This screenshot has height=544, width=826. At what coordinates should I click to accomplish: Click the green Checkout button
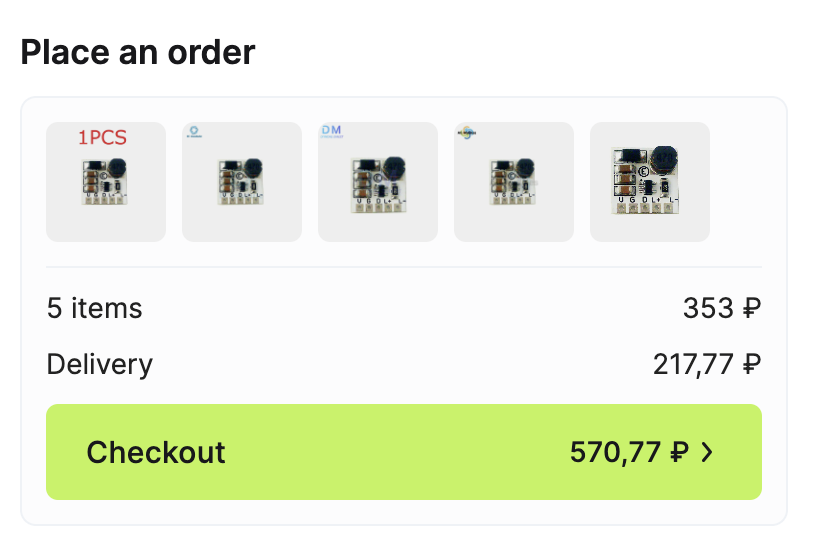pyautogui.click(x=404, y=452)
